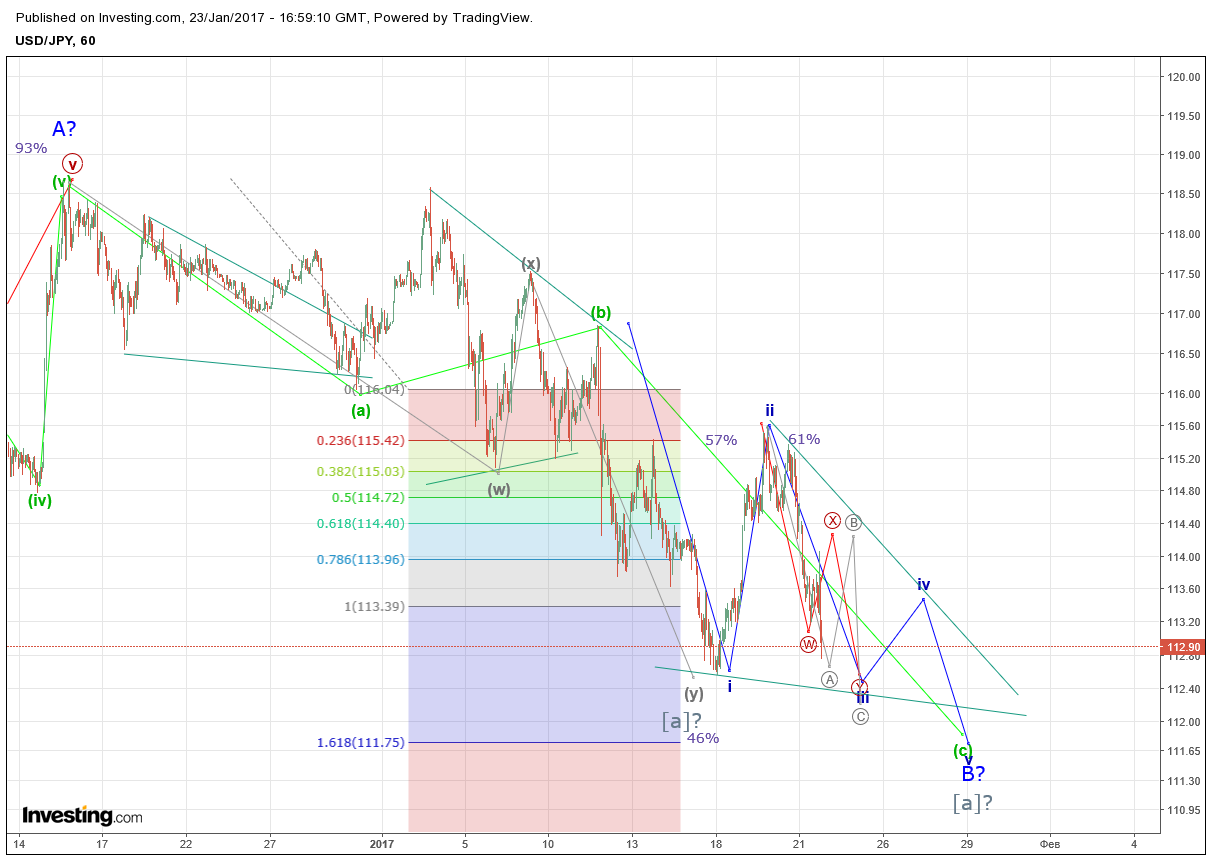Select the USD/JPY, 60 chart title
Viewport: 1212px width, 857px height.
click(56, 40)
